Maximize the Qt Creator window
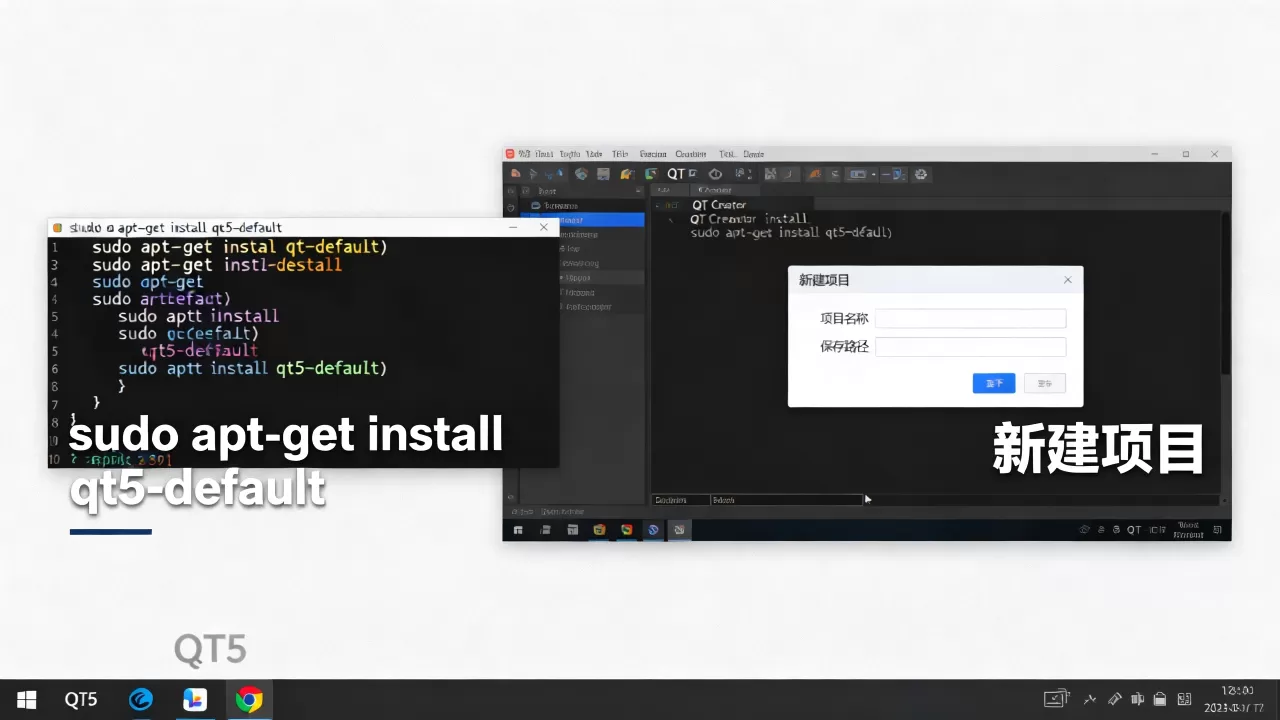1280x720 pixels. point(1186,154)
